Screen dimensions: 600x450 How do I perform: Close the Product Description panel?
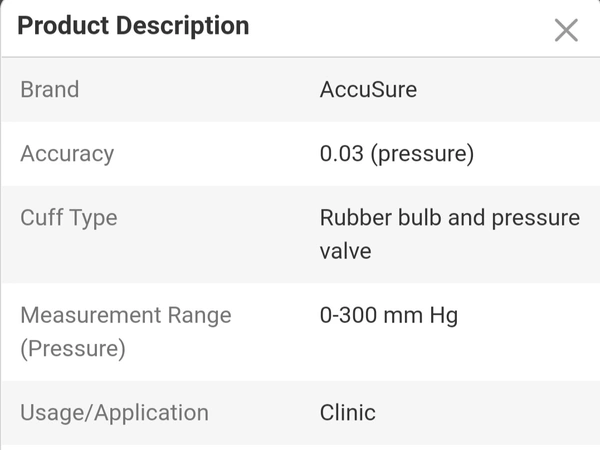pyautogui.click(x=566, y=30)
